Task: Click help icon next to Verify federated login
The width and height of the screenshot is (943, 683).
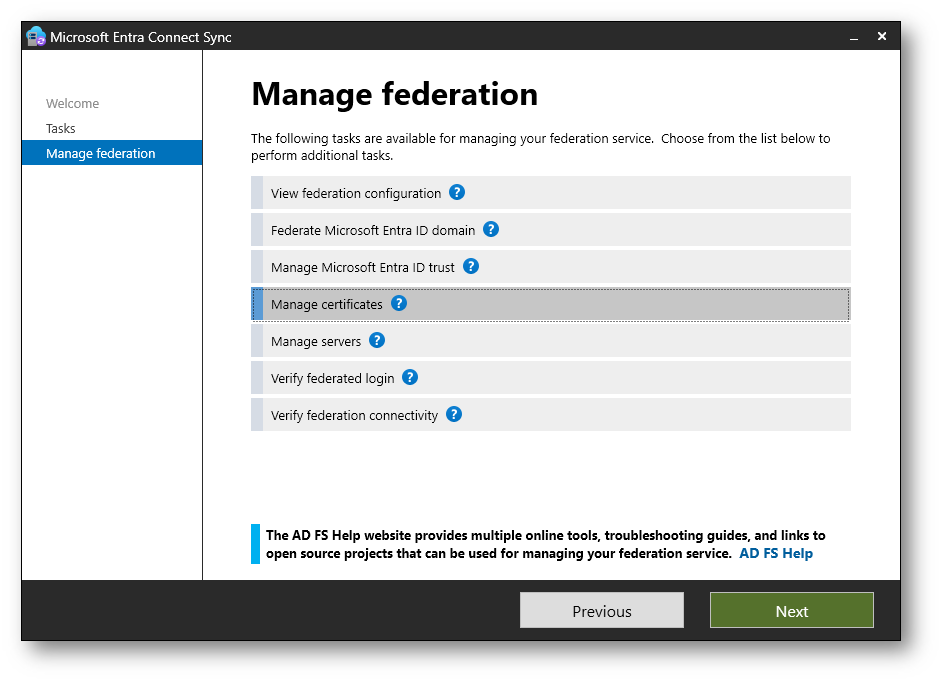Action: [x=410, y=377]
